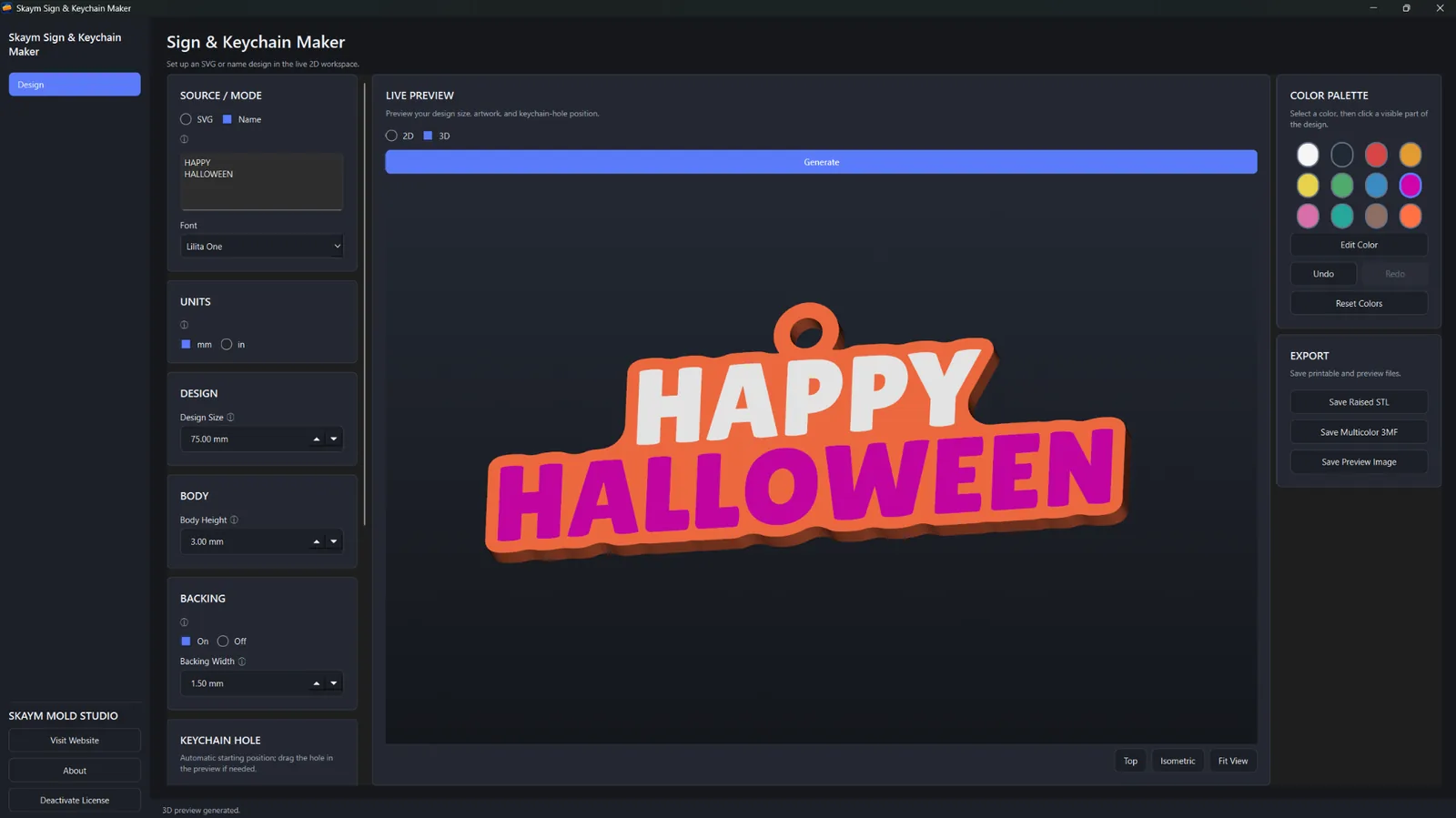The height and width of the screenshot is (818, 1456).
Task: Click the info icon beside Body Height
Action: [234, 520]
